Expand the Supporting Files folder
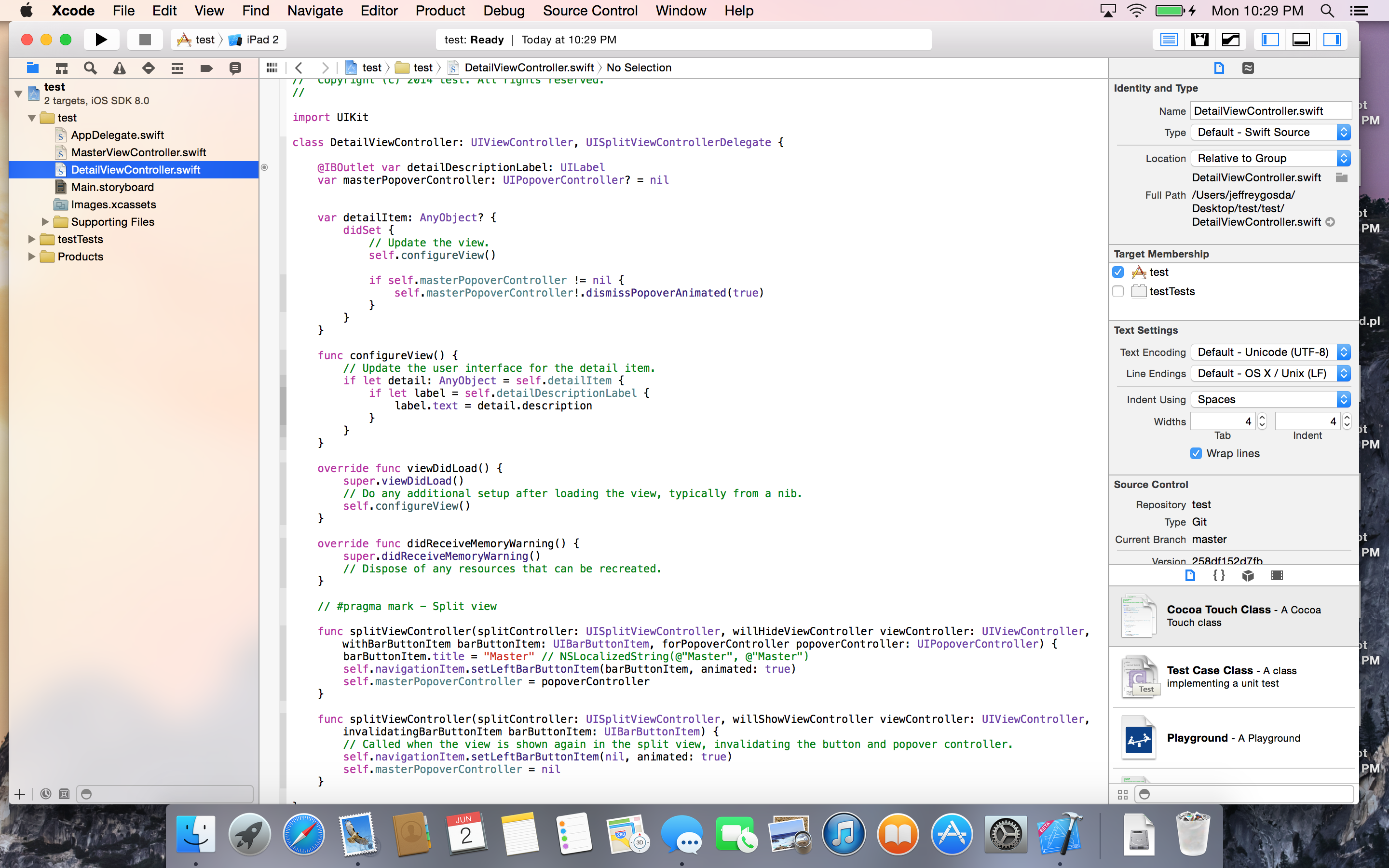1389x868 pixels. (45, 222)
